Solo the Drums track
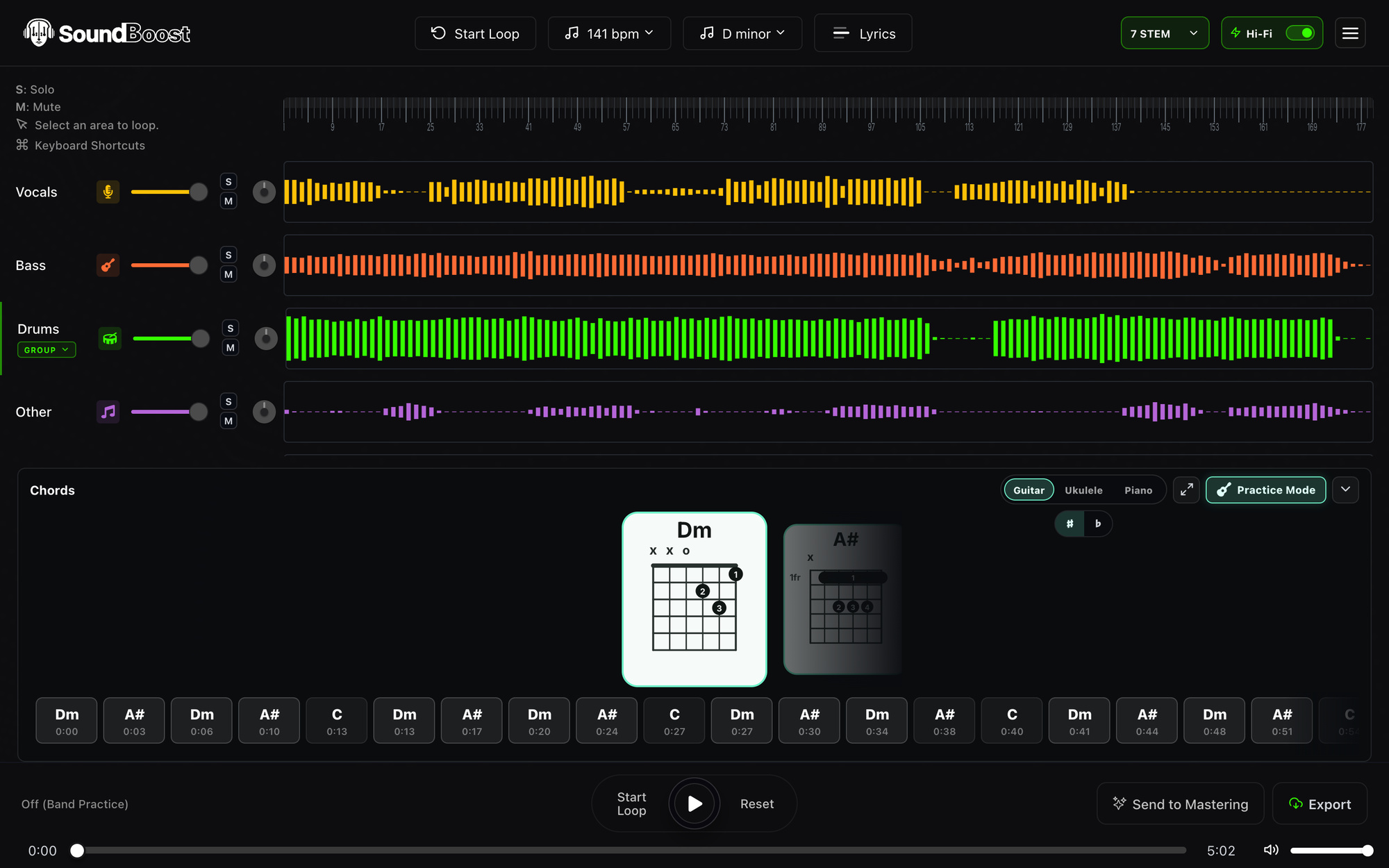 tap(231, 328)
